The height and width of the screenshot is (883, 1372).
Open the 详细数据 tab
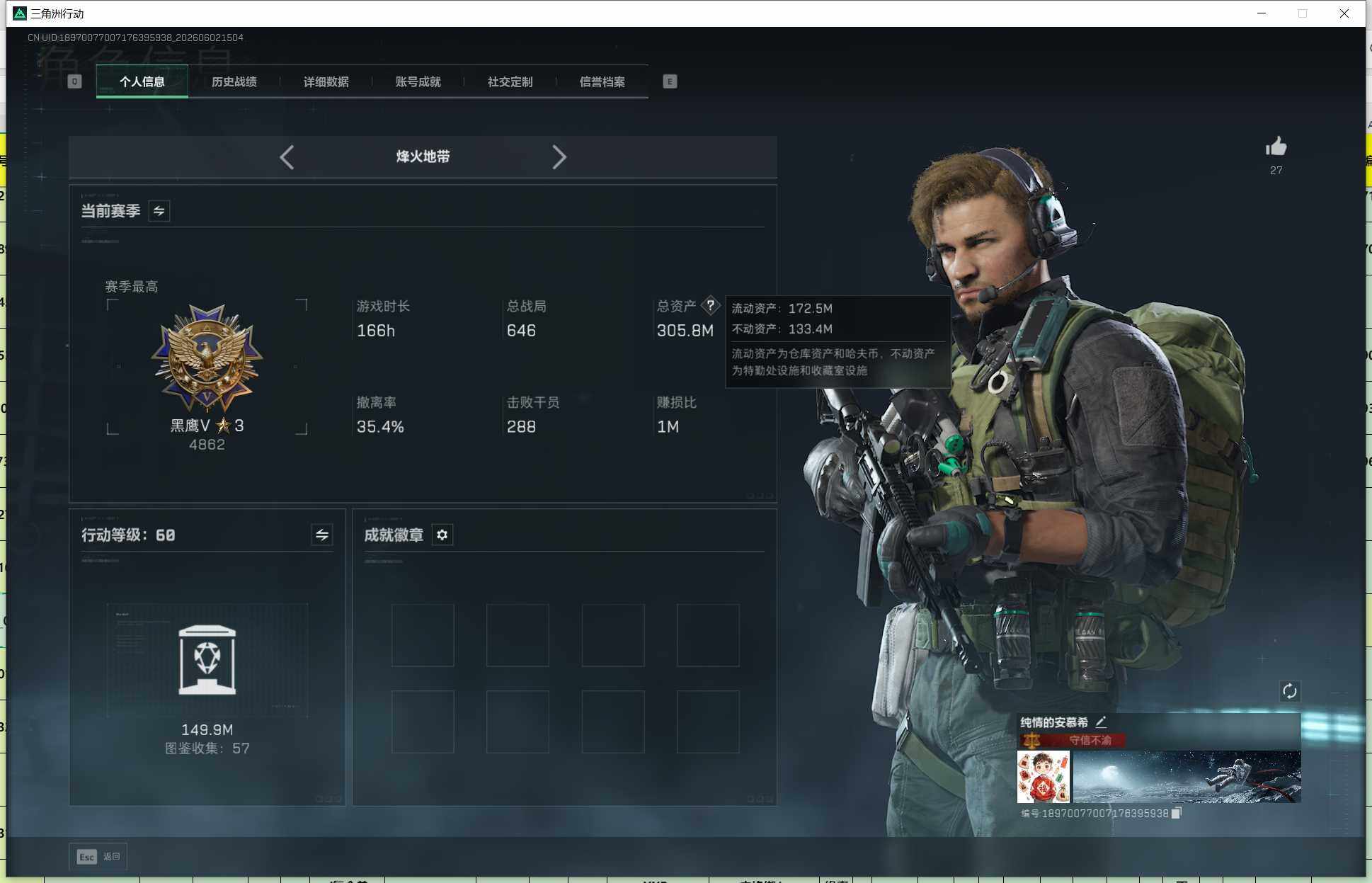pyautogui.click(x=326, y=82)
